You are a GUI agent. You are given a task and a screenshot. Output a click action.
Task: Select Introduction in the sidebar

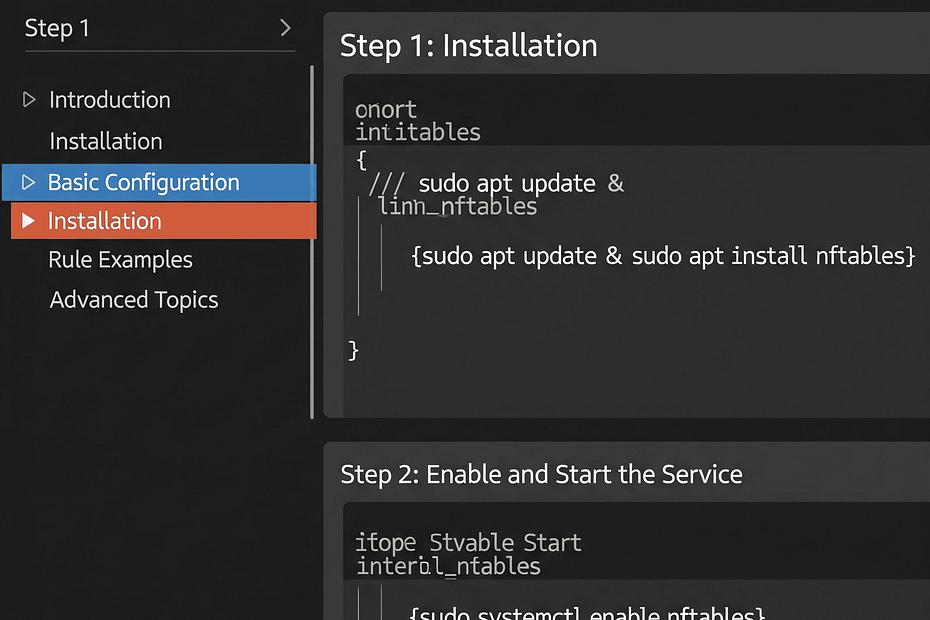pyautogui.click(x=110, y=100)
